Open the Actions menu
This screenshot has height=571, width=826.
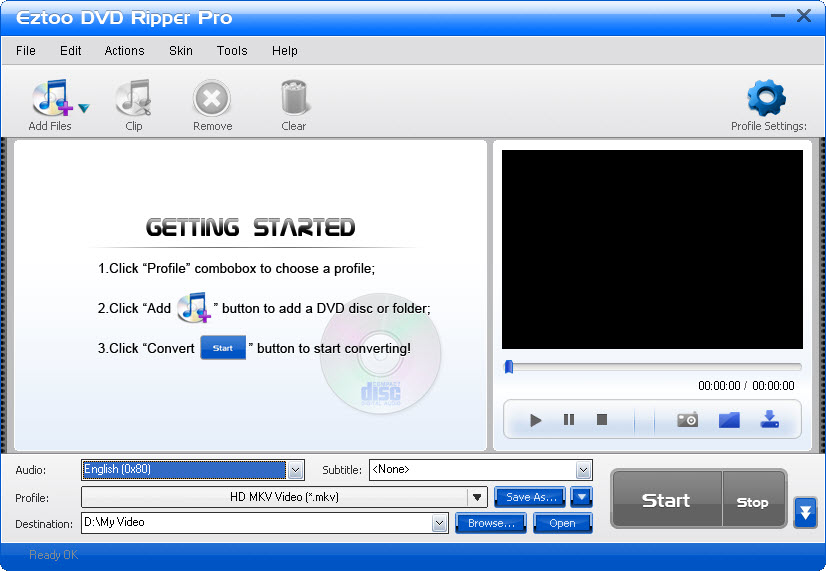(x=124, y=51)
